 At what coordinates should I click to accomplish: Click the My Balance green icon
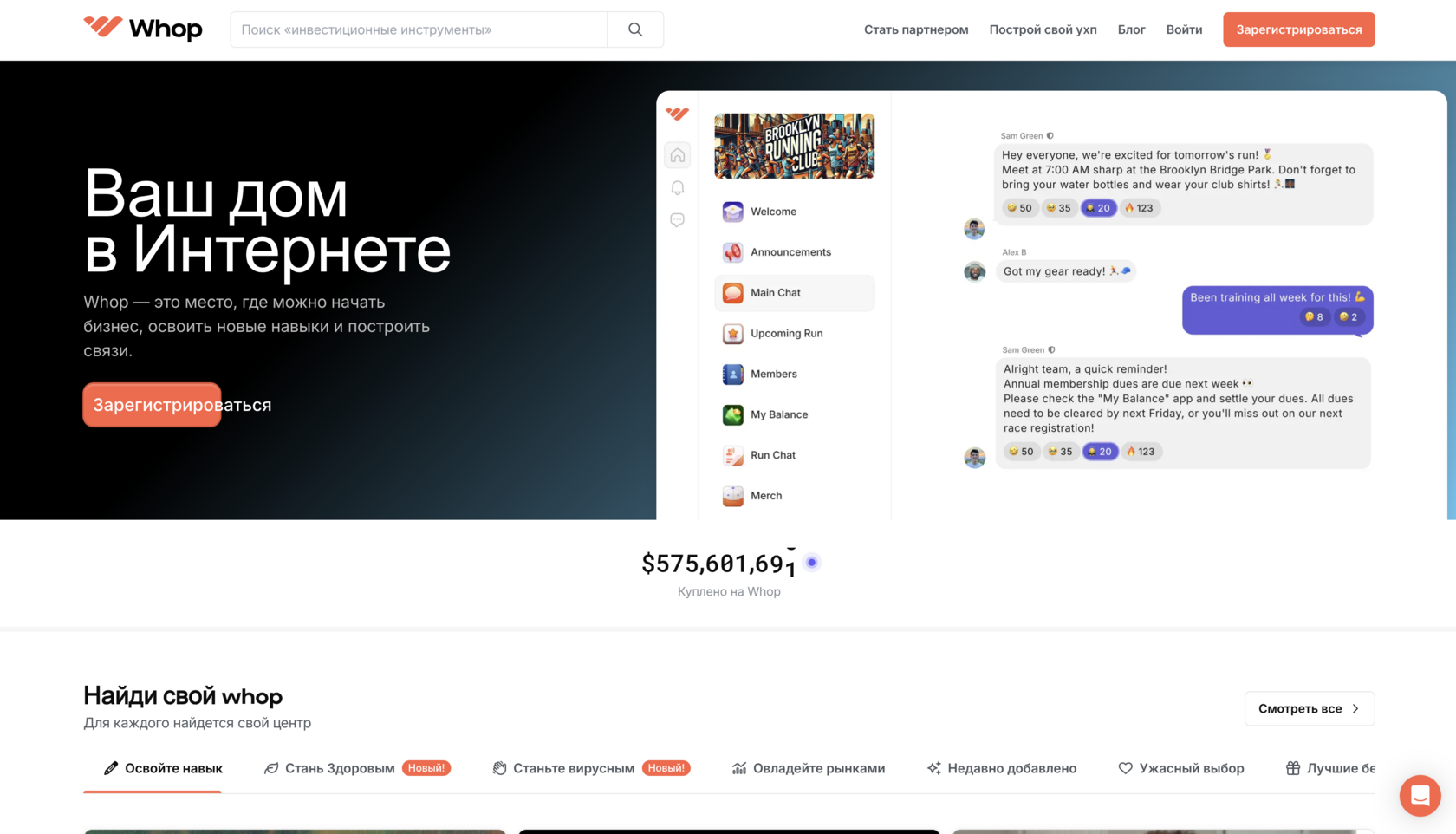point(733,415)
